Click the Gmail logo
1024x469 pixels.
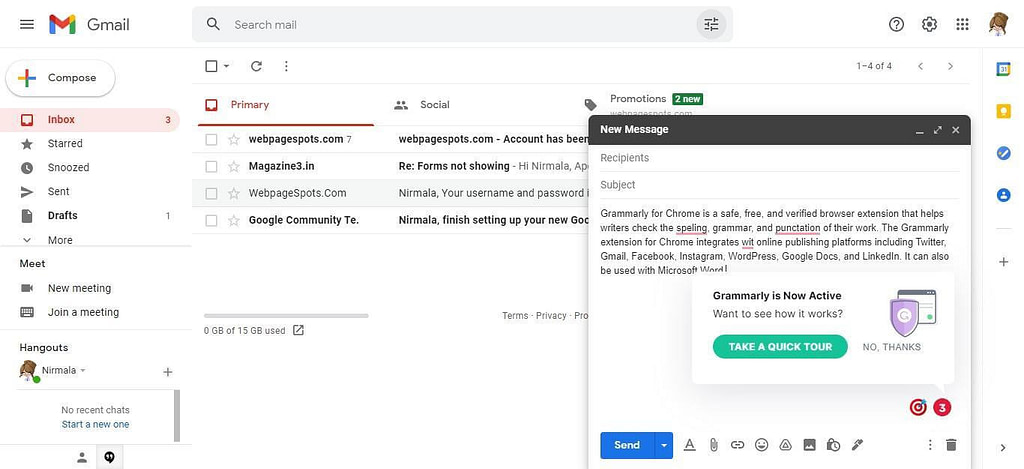coord(89,25)
